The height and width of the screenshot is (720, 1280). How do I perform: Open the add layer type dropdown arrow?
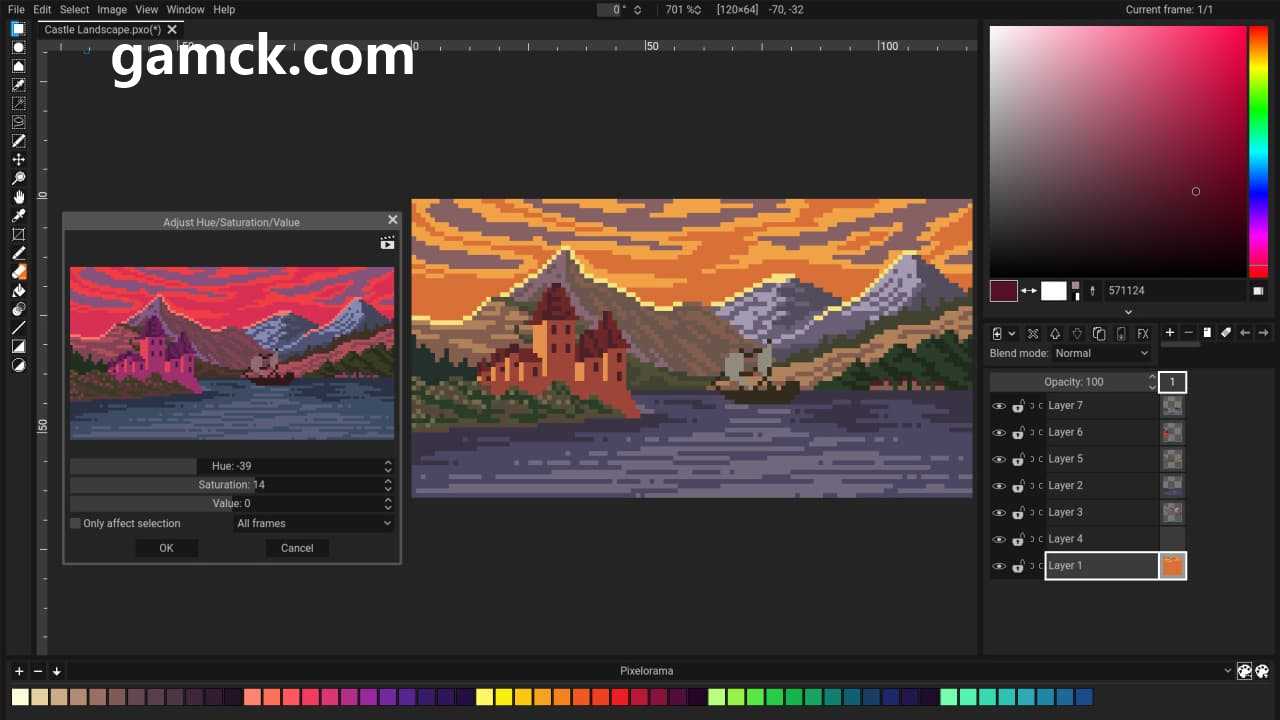1012,334
